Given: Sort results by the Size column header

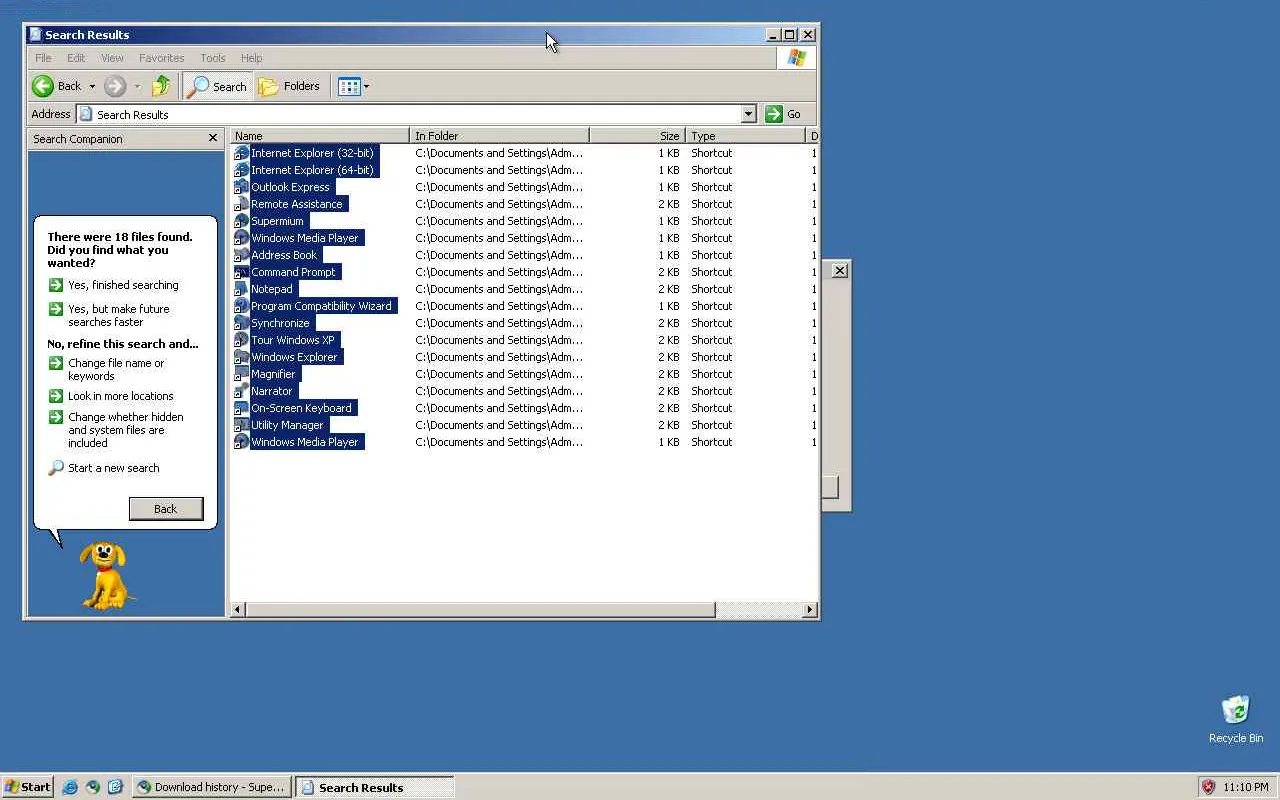Looking at the screenshot, I should coord(638,136).
